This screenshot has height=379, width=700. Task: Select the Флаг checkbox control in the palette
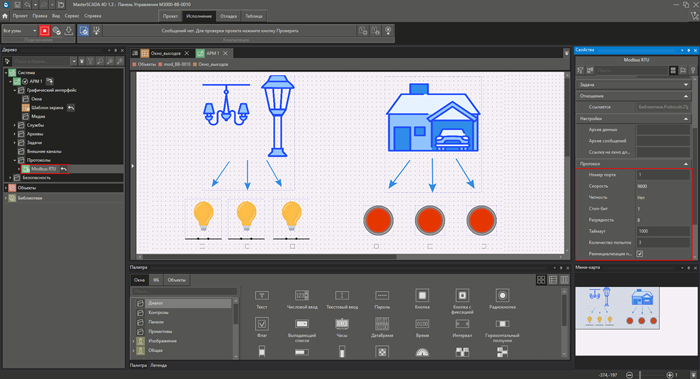(262, 327)
